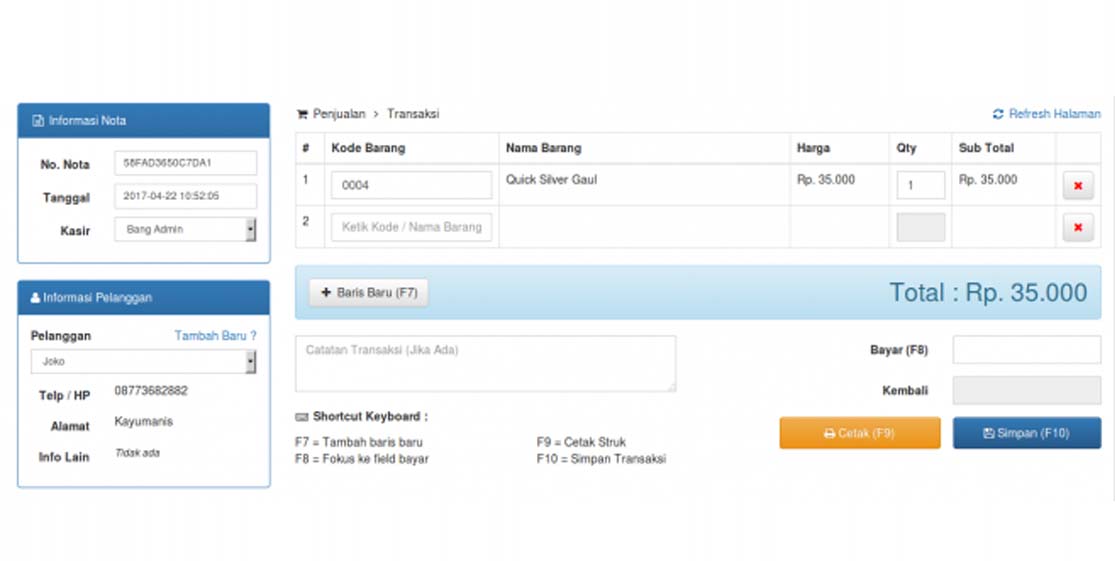Click the keyboard icon beside Shortcut Keyboard
The width and height of the screenshot is (1115, 561).
pyautogui.click(x=302, y=417)
